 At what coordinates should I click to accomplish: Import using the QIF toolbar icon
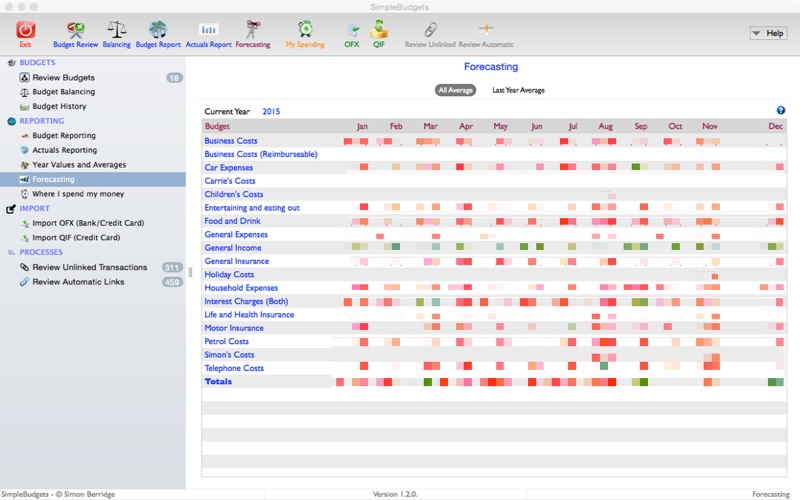(x=379, y=30)
